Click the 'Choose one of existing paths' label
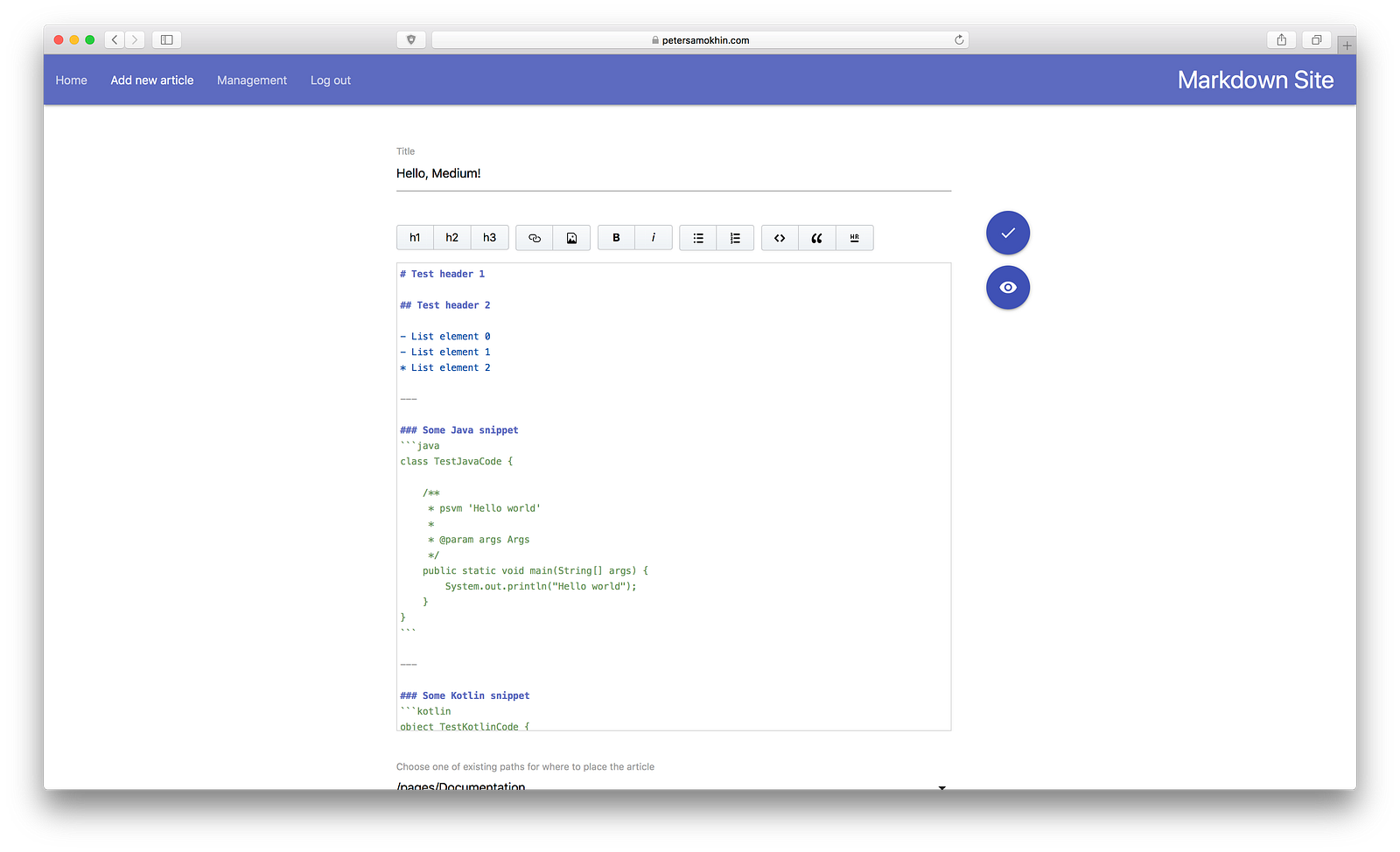Screen dimensions: 1400x852 (x=525, y=767)
